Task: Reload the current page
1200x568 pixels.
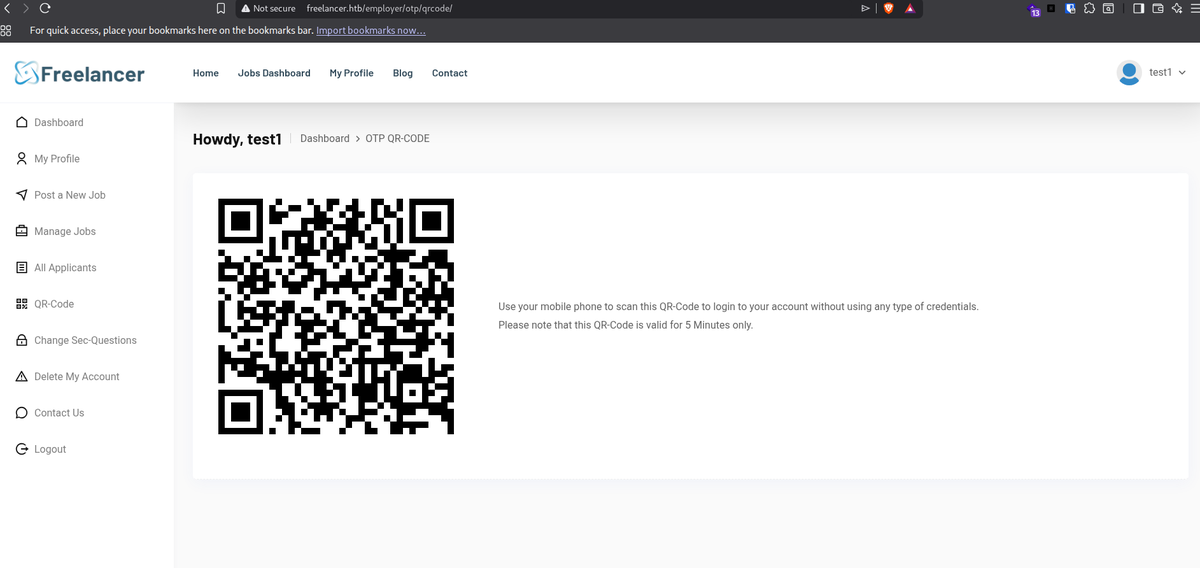Action: [45, 8]
